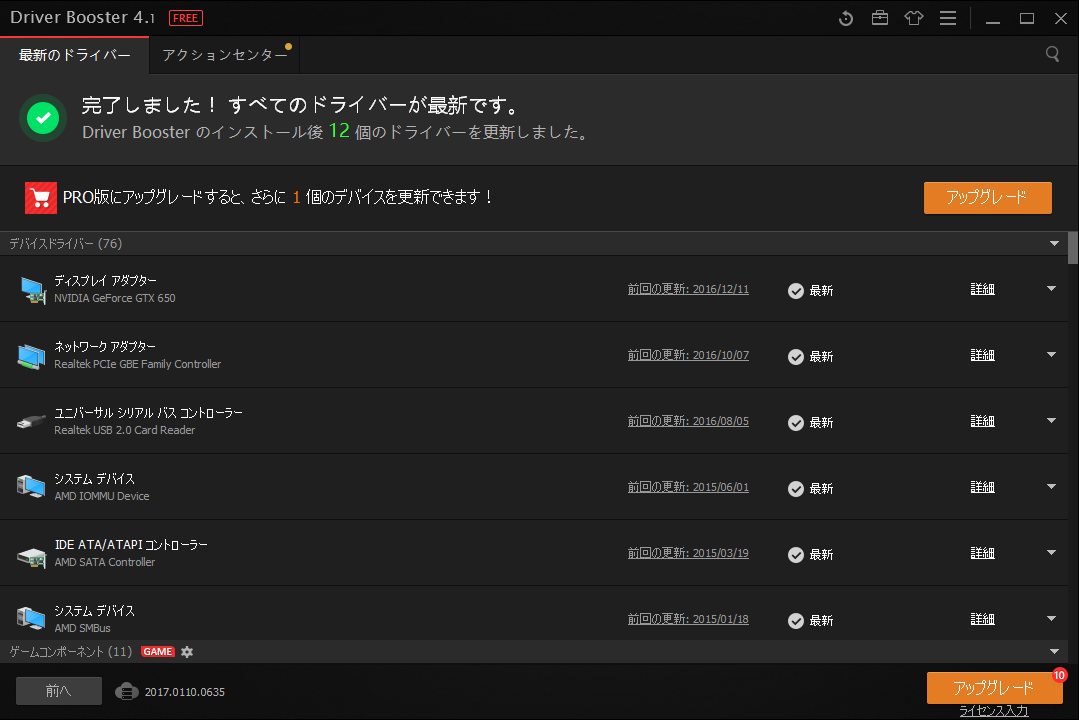Viewport: 1079px width, 720px height.
Task: Switch to アクションセンター tab
Action: coord(224,55)
